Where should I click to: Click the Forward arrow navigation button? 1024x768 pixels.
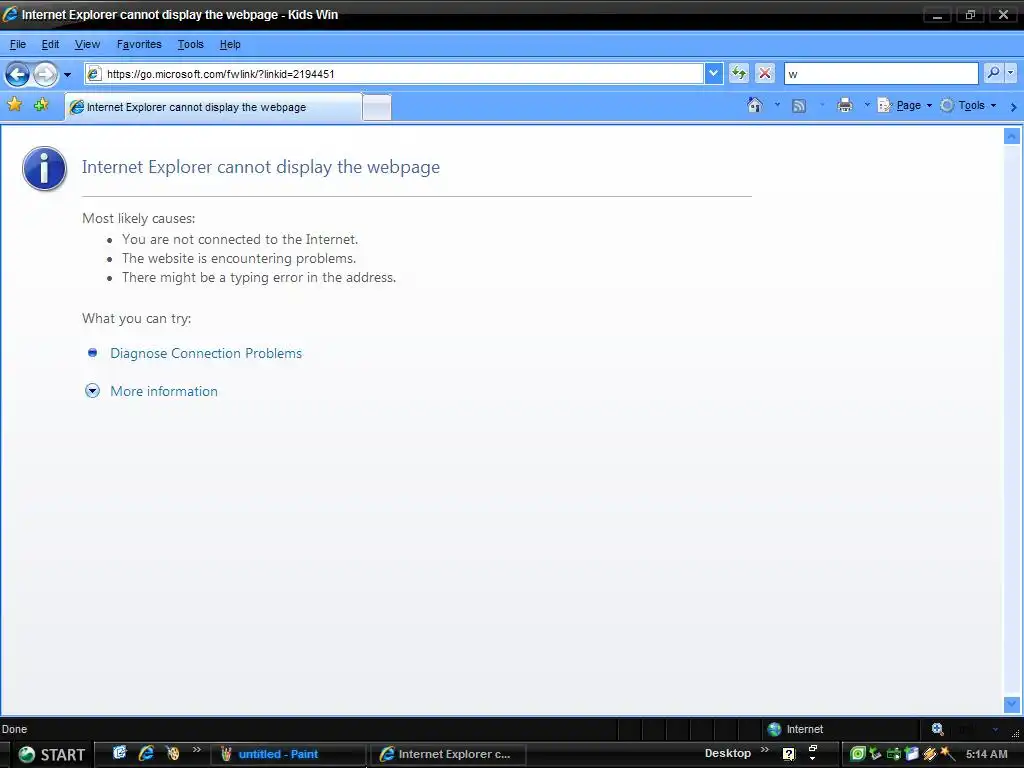(x=45, y=74)
